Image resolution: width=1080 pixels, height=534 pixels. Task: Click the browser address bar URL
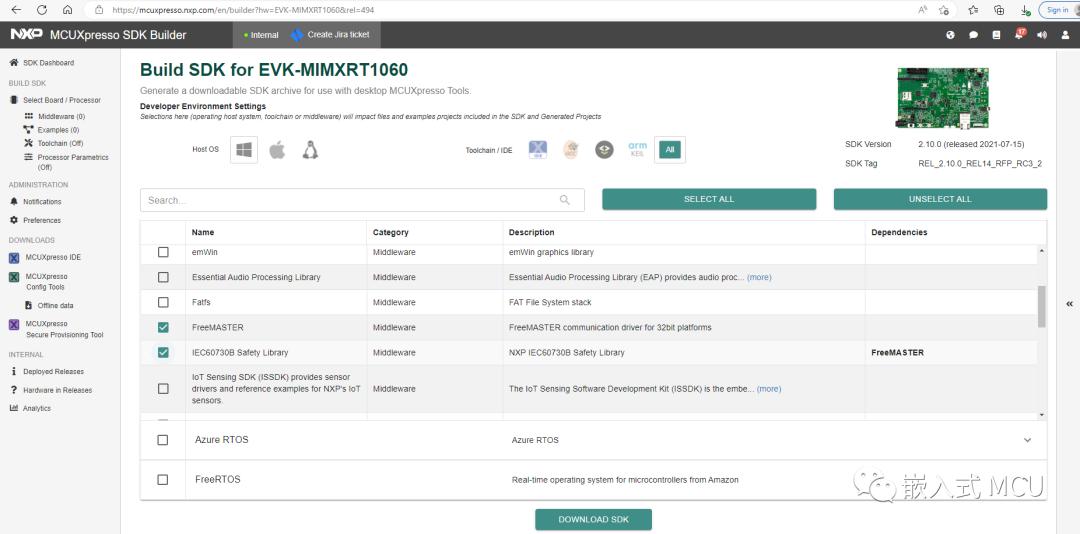point(243,10)
